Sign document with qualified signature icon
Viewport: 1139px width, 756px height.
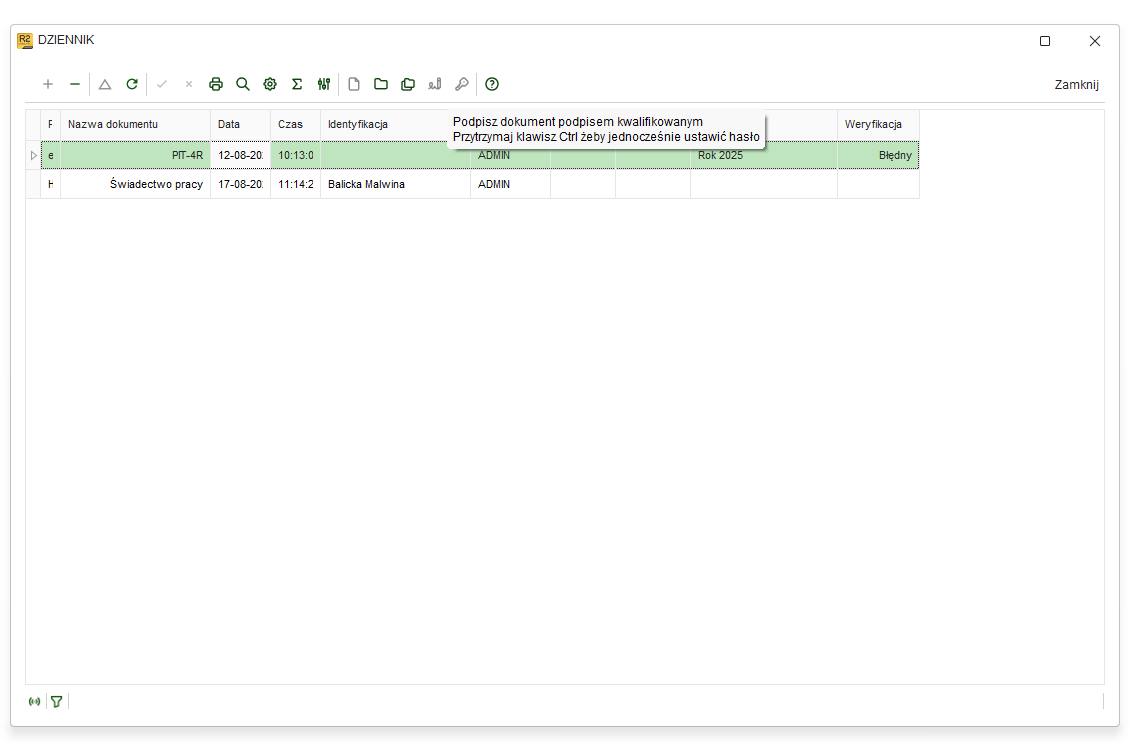(x=435, y=84)
